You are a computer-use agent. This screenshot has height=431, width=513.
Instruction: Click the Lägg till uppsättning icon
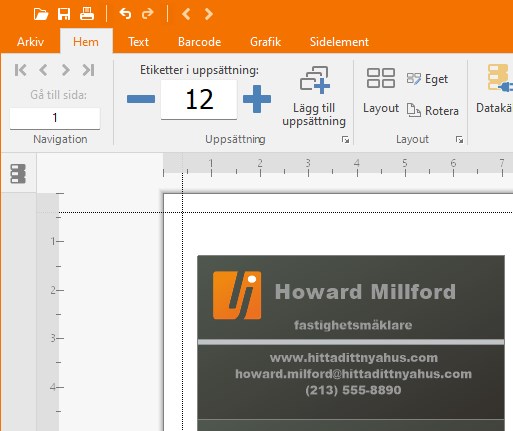click(x=315, y=80)
